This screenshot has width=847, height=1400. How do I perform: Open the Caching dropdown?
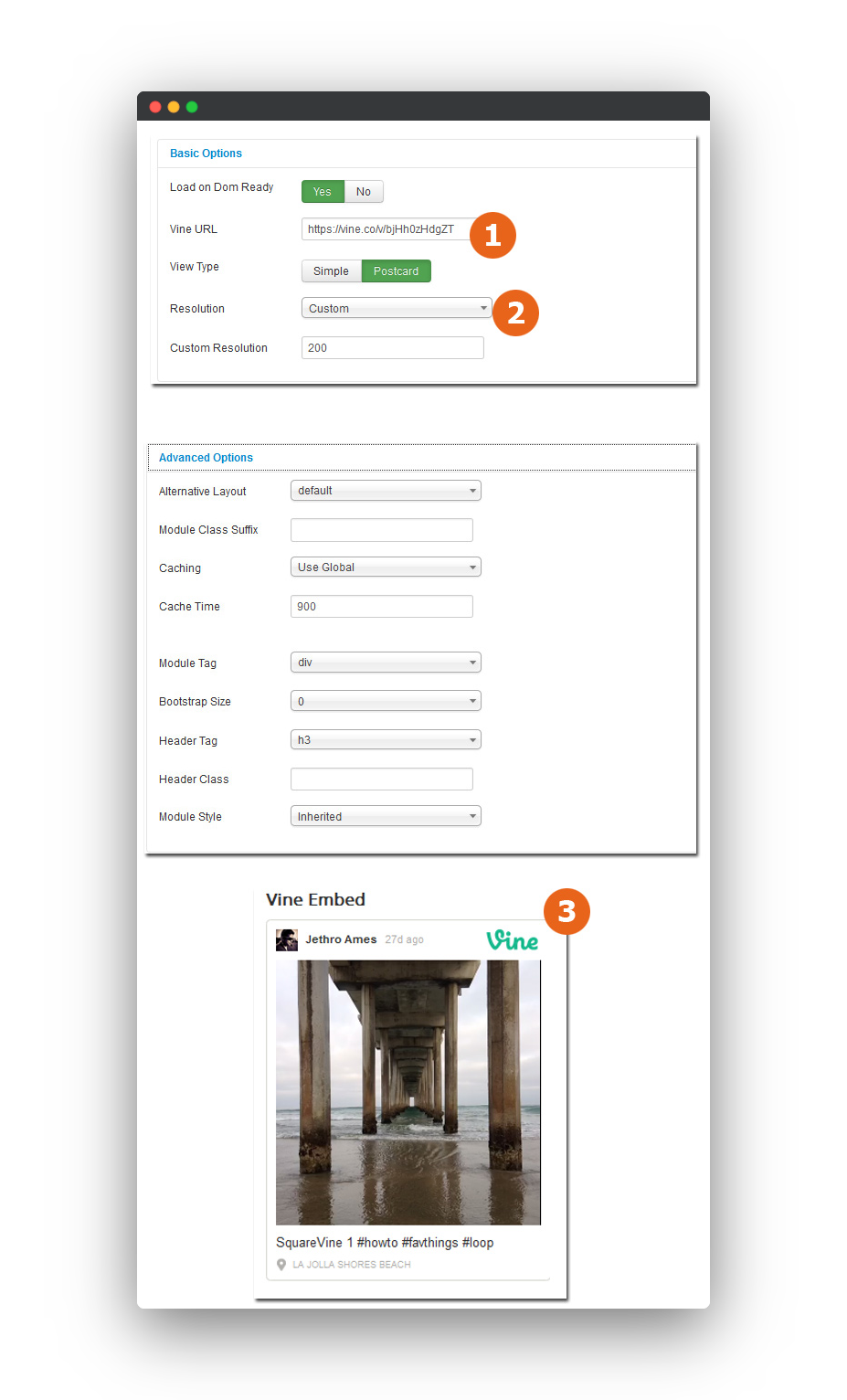tap(386, 567)
